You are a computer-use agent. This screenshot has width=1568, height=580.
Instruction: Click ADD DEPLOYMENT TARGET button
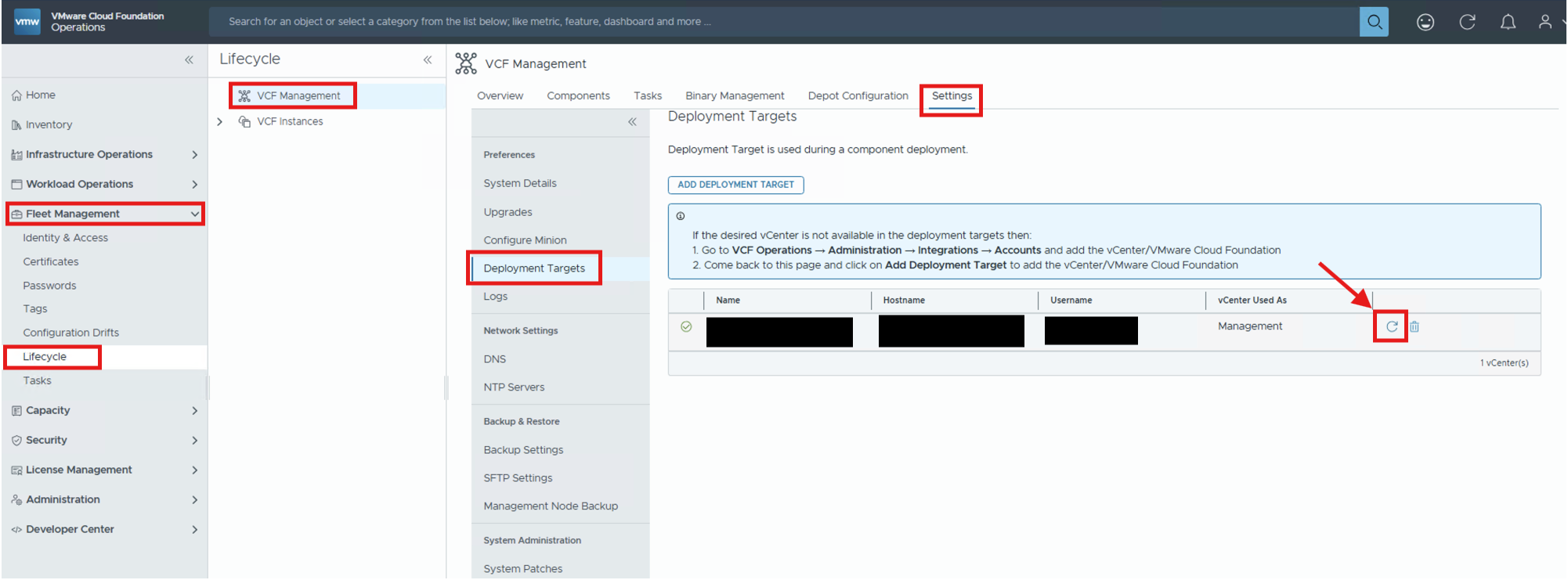[735, 185]
